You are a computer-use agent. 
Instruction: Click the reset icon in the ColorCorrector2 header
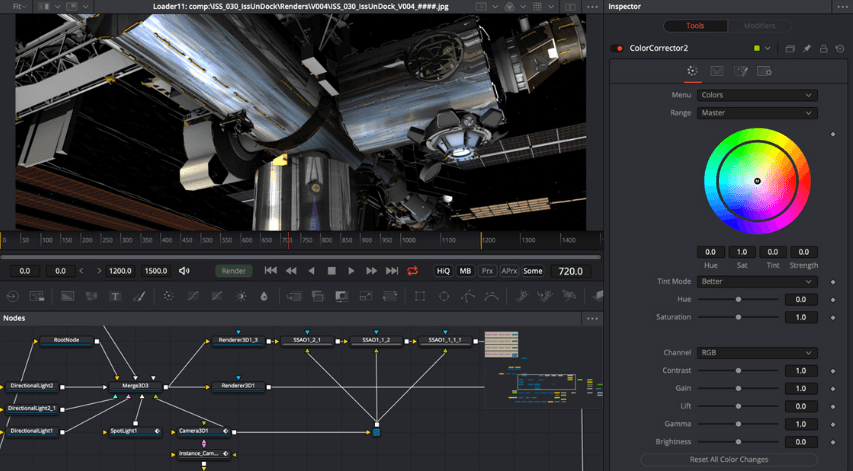840,48
